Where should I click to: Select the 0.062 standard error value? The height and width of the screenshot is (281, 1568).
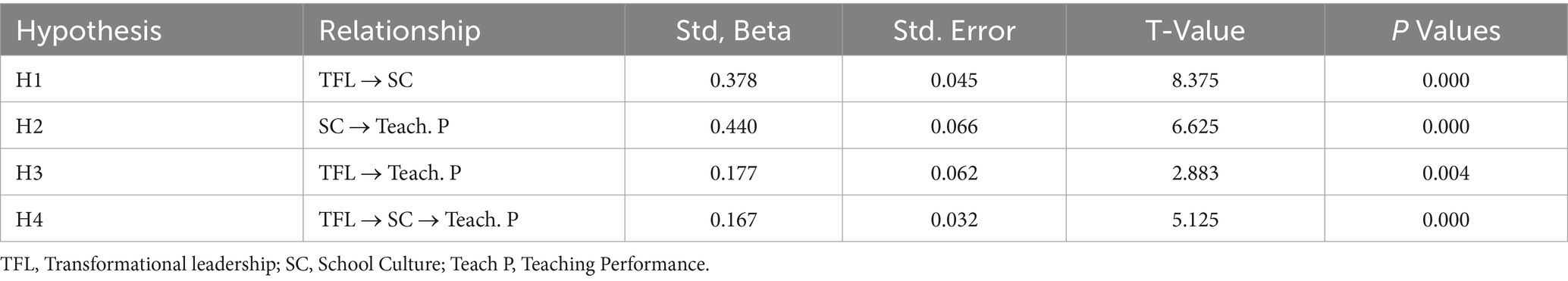click(954, 173)
